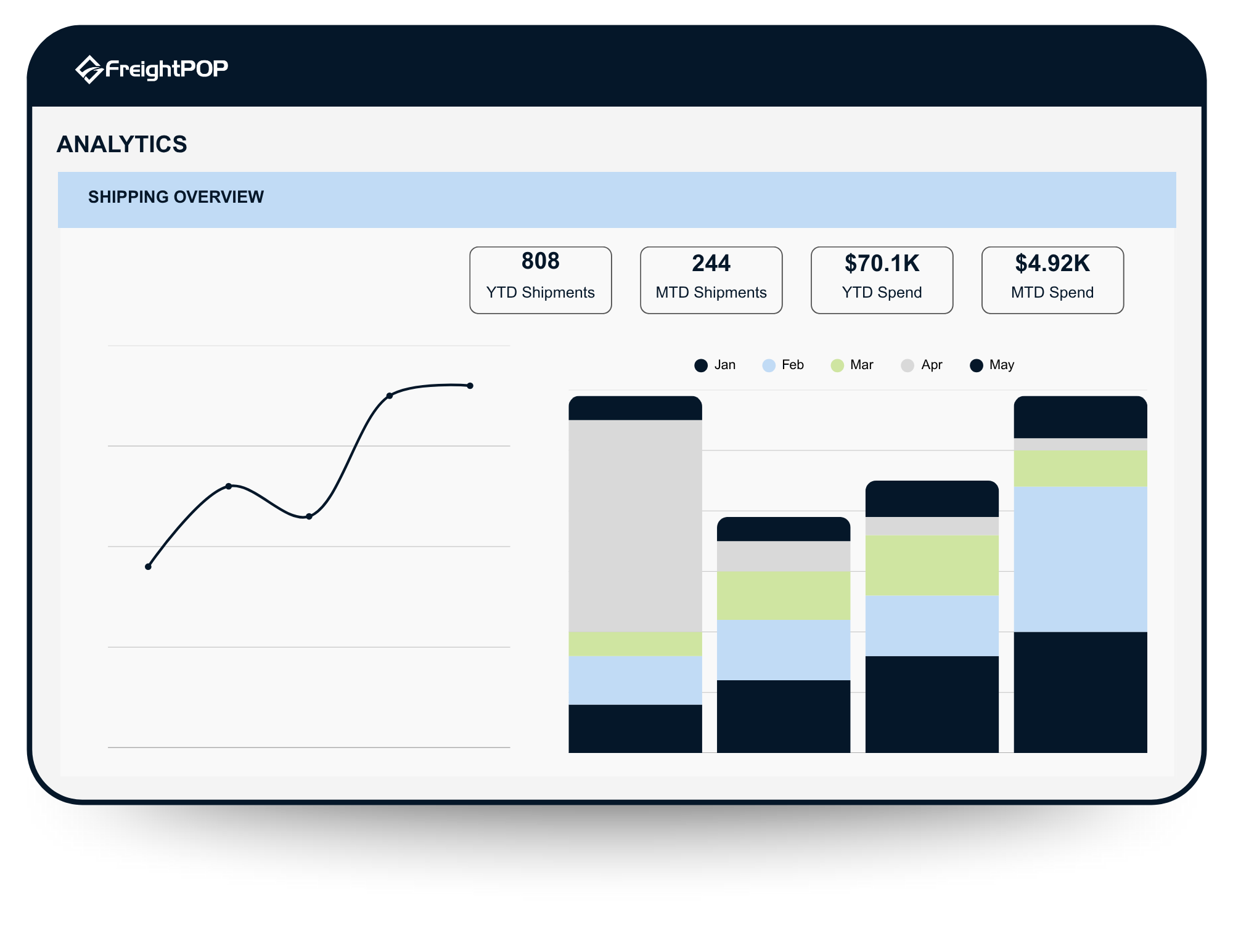Click the gray Apr segment of first bar

tap(635, 526)
